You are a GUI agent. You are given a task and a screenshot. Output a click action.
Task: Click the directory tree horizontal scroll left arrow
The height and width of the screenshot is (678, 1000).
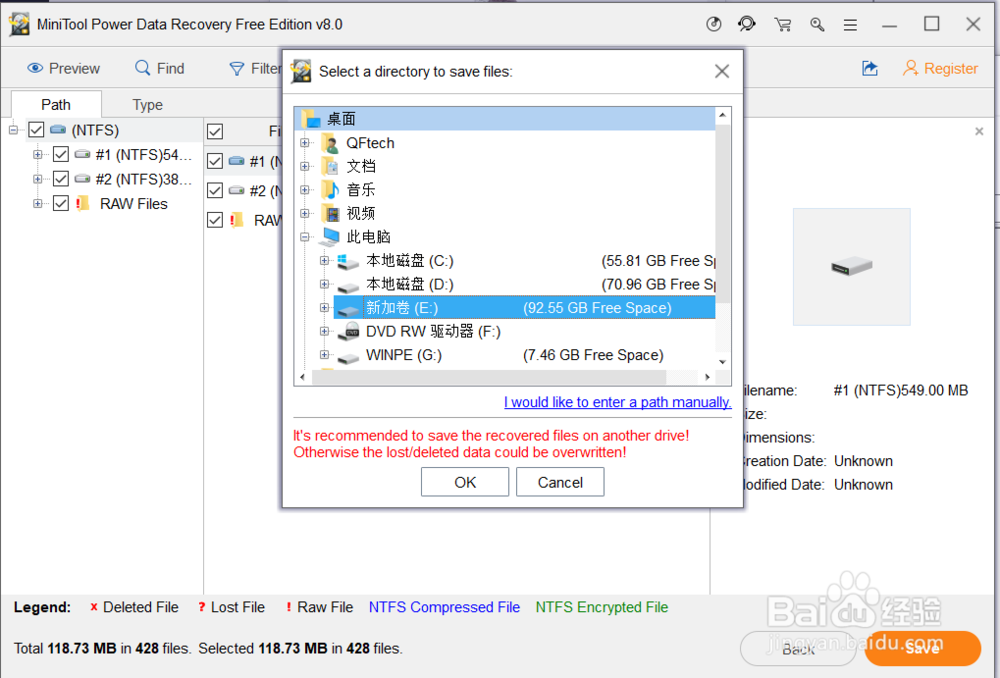tap(302, 377)
